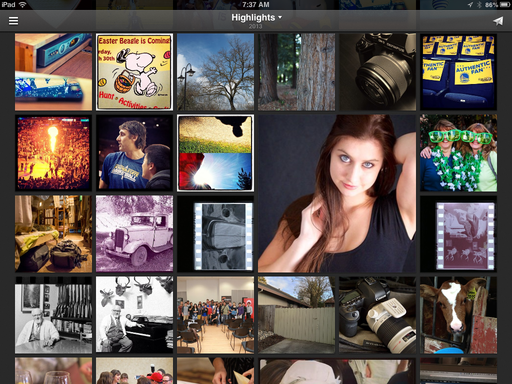Image resolution: width=512 pixels, height=384 pixels.
Task: Open the pink-tinted film strip photo
Action: tap(458, 234)
